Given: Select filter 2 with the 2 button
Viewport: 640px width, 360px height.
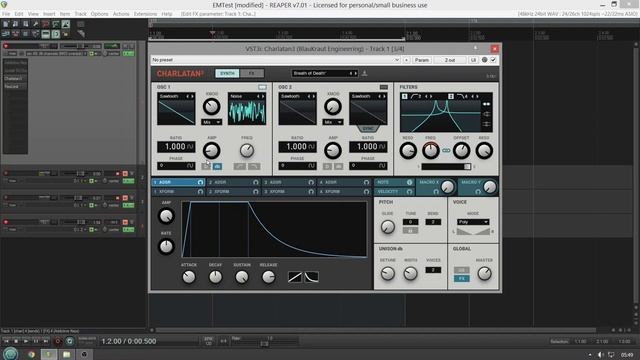Looking at the screenshot, I should [x=451, y=96].
